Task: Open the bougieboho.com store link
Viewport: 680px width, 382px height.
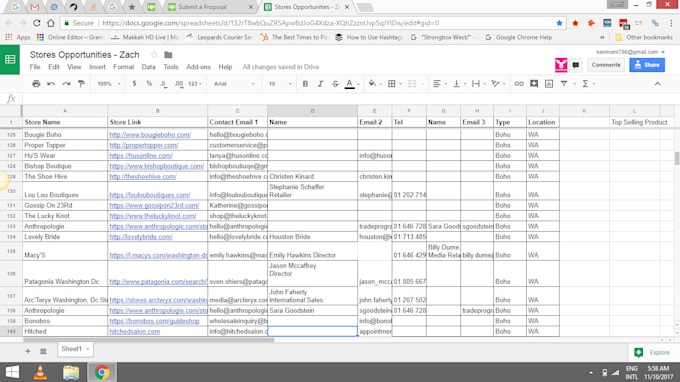Action: (150, 135)
